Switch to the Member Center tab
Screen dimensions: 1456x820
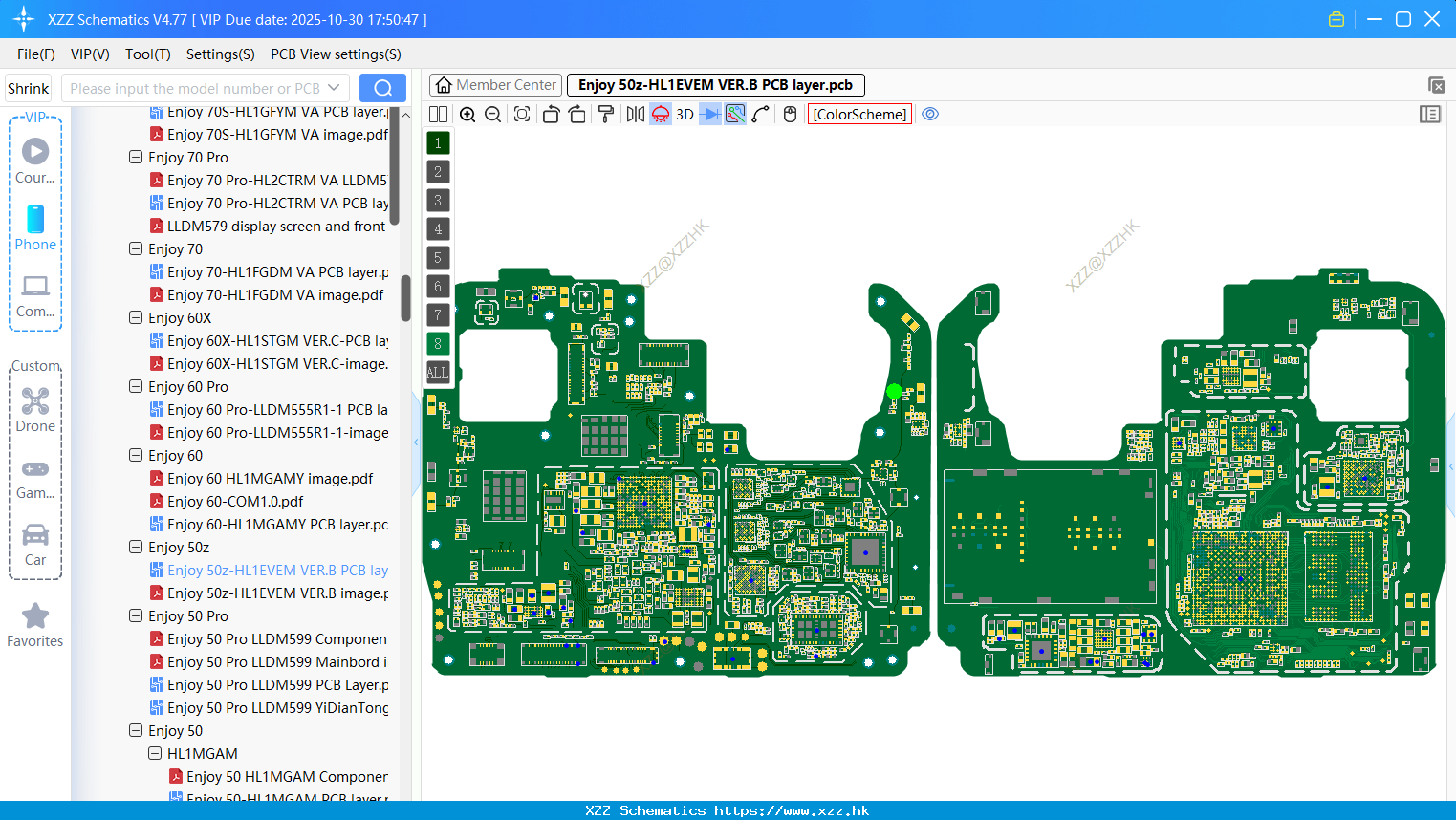pos(495,85)
